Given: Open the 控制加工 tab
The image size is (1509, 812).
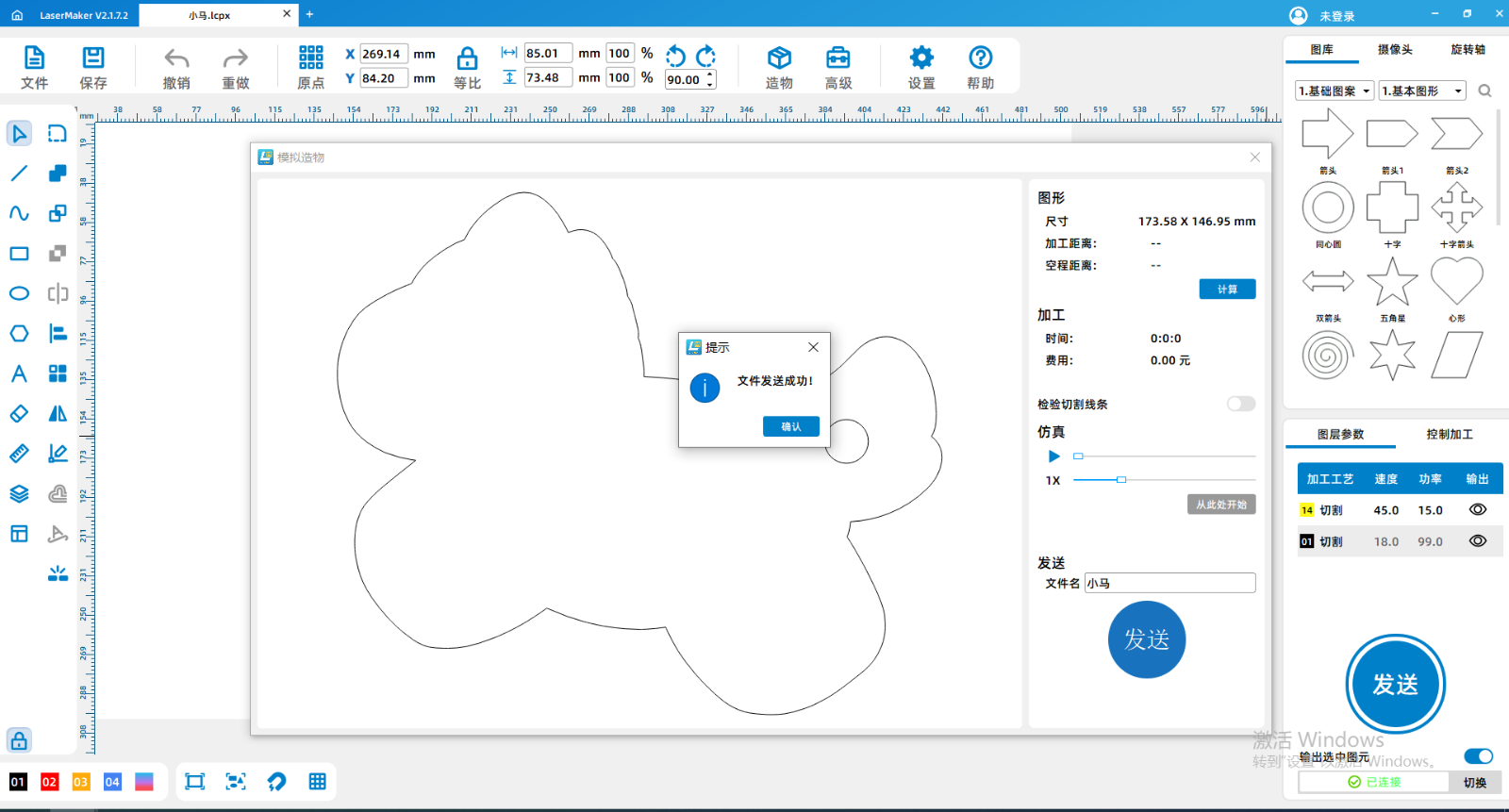Looking at the screenshot, I should 1449,434.
